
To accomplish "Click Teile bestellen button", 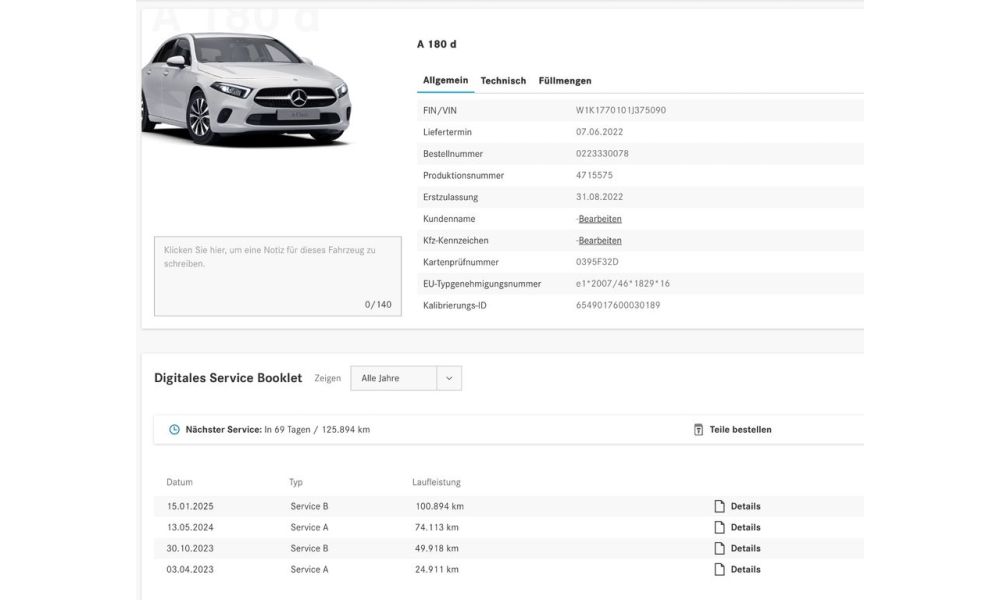I will coord(733,430).
